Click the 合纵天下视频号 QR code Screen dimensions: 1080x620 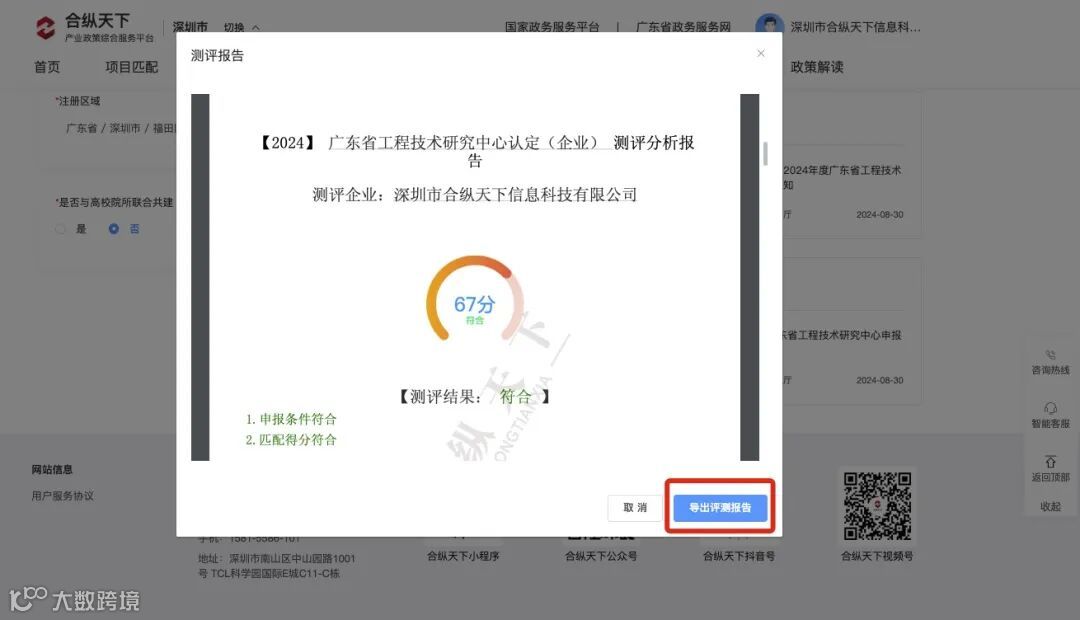tap(877, 506)
